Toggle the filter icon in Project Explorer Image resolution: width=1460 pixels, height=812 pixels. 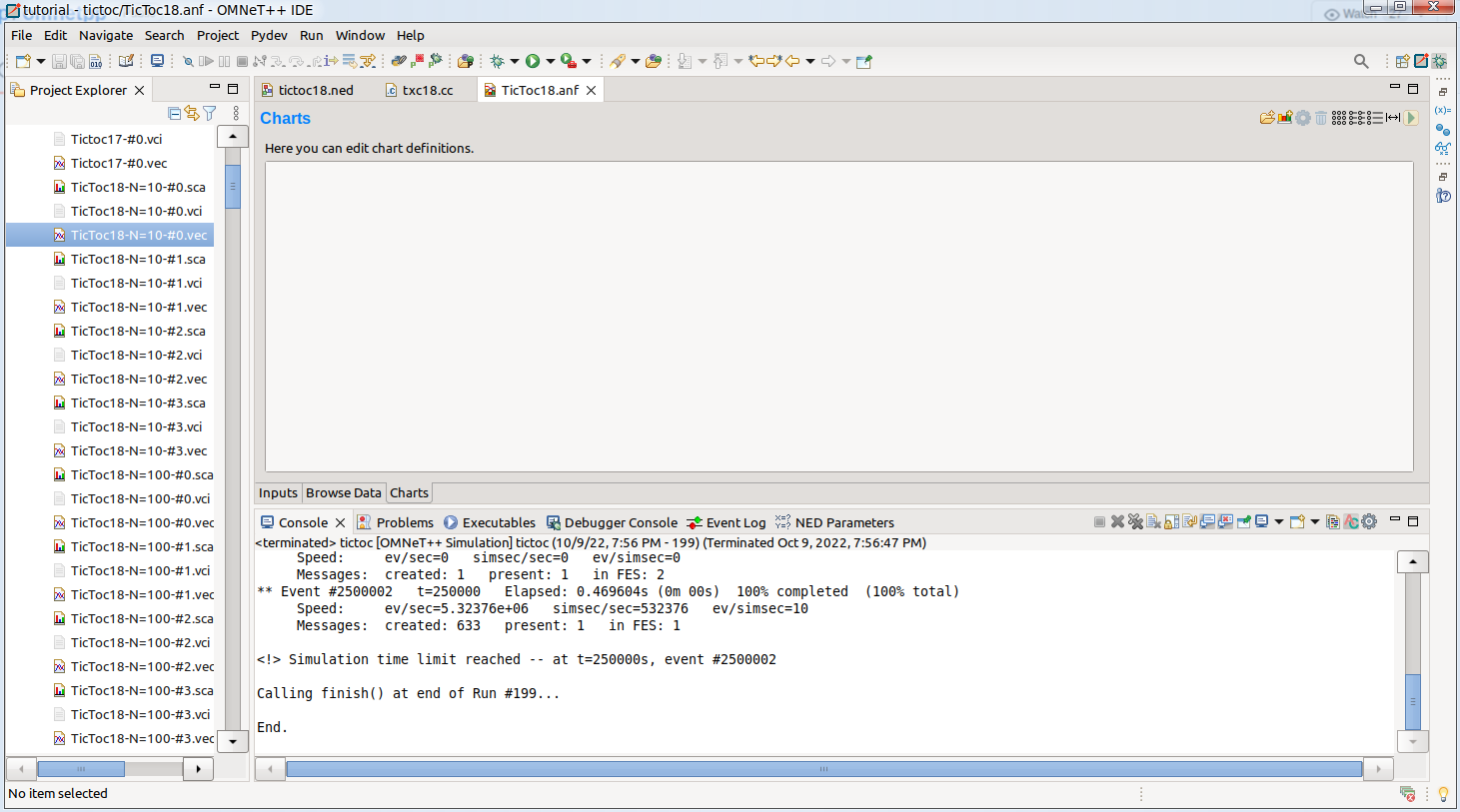point(208,113)
